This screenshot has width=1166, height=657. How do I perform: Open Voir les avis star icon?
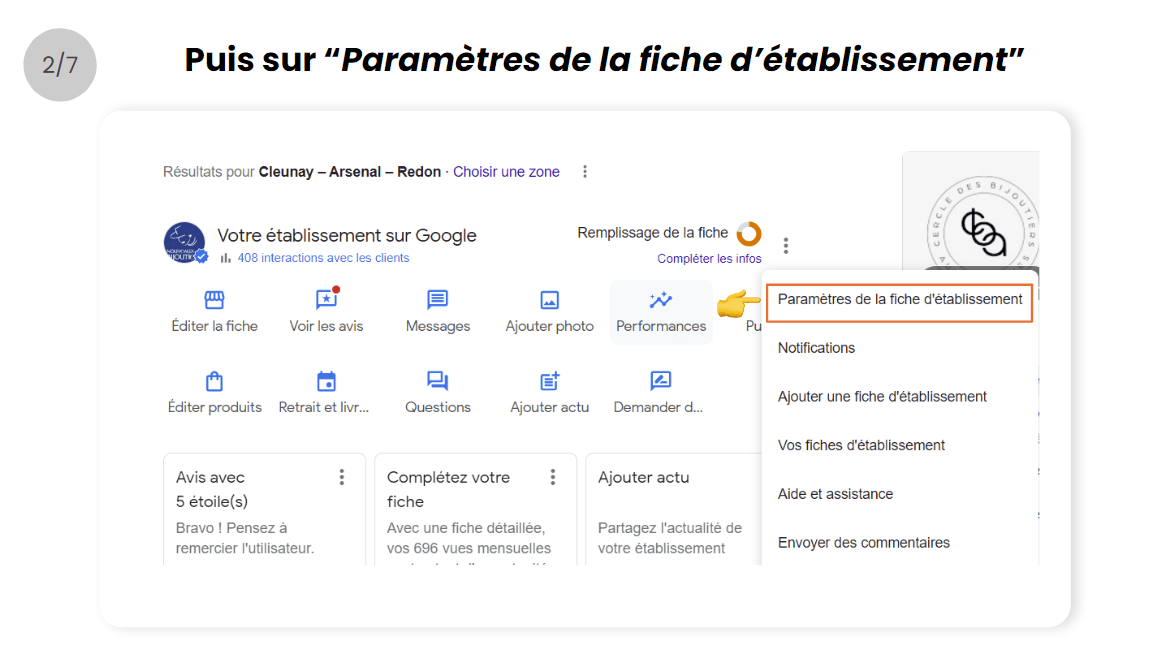(326, 299)
